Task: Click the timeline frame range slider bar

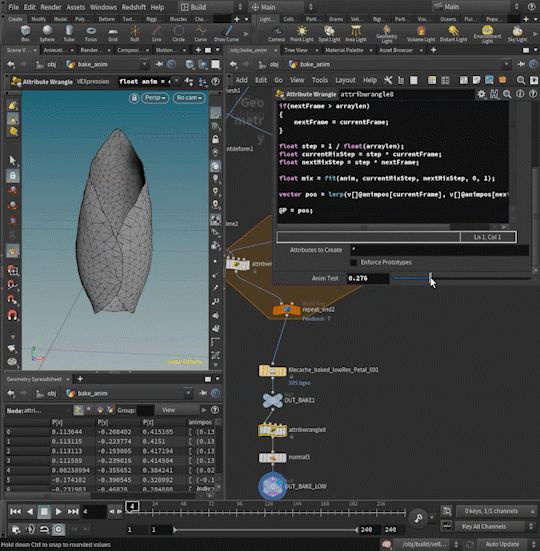Action: 266,530
